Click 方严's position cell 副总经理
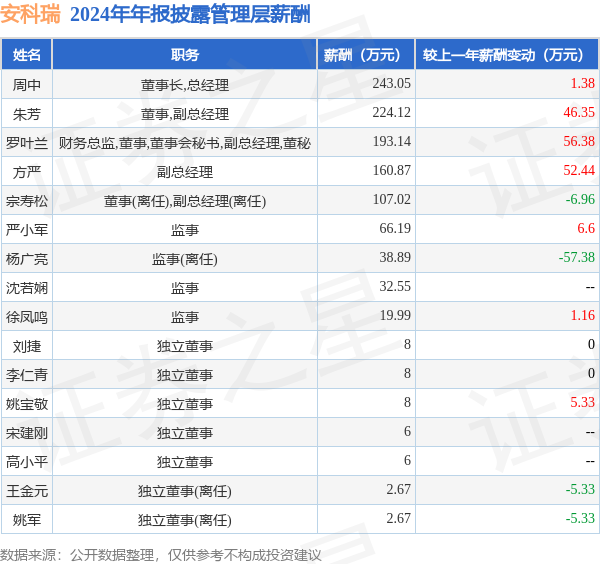This screenshot has height=564, width=600. click(x=184, y=172)
